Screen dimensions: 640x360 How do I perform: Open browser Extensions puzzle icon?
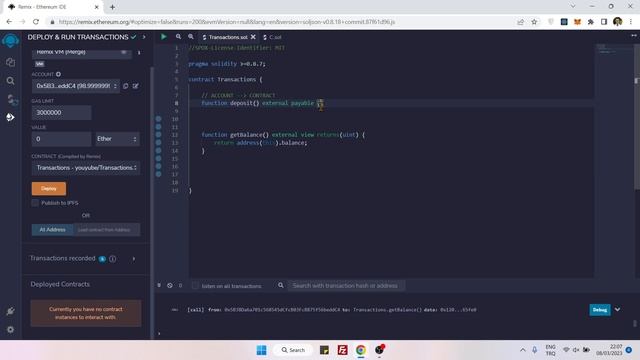click(591, 22)
